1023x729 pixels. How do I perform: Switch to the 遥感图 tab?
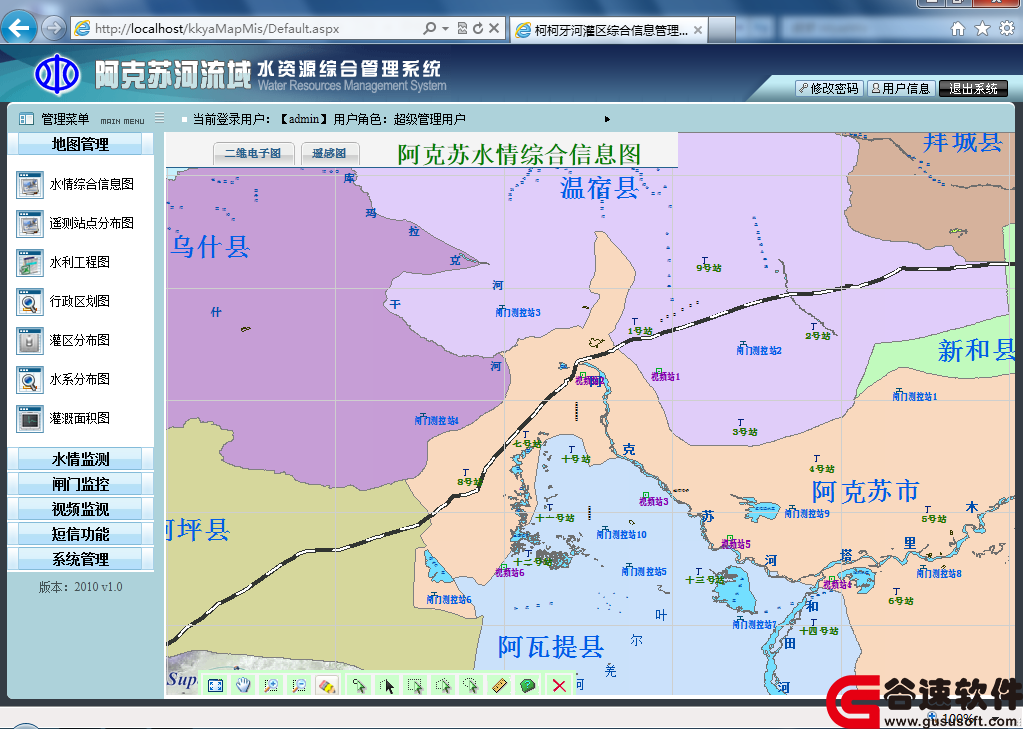tap(330, 153)
